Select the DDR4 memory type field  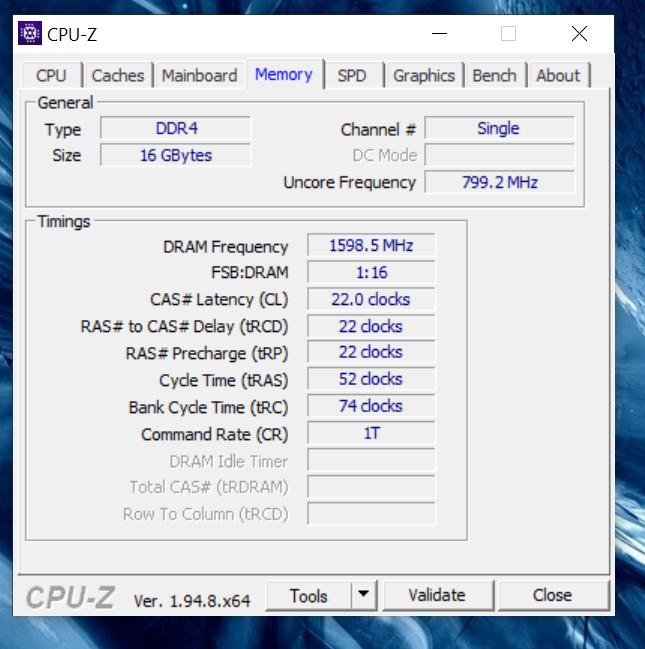pyautogui.click(x=176, y=128)
